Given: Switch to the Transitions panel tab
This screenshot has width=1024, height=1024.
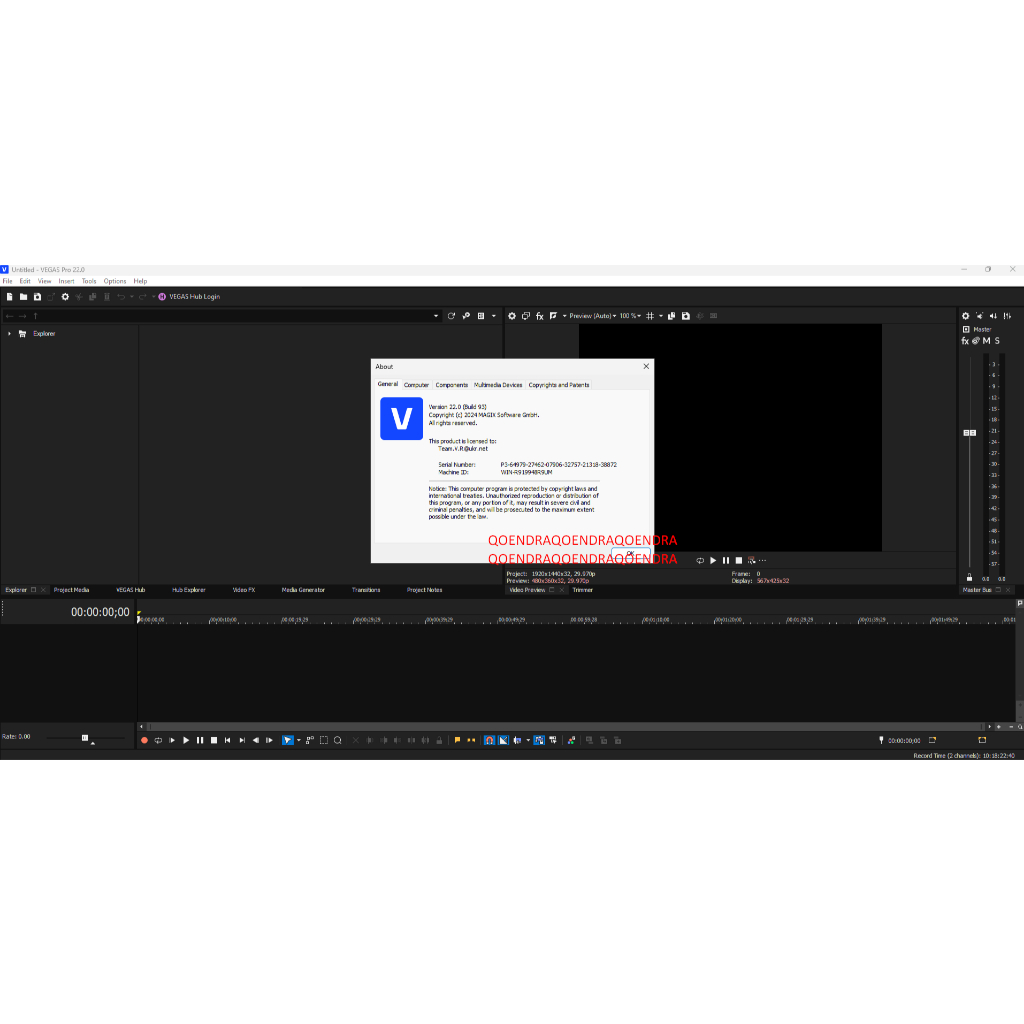Looking at the screenshot, I should coord(366,590).
